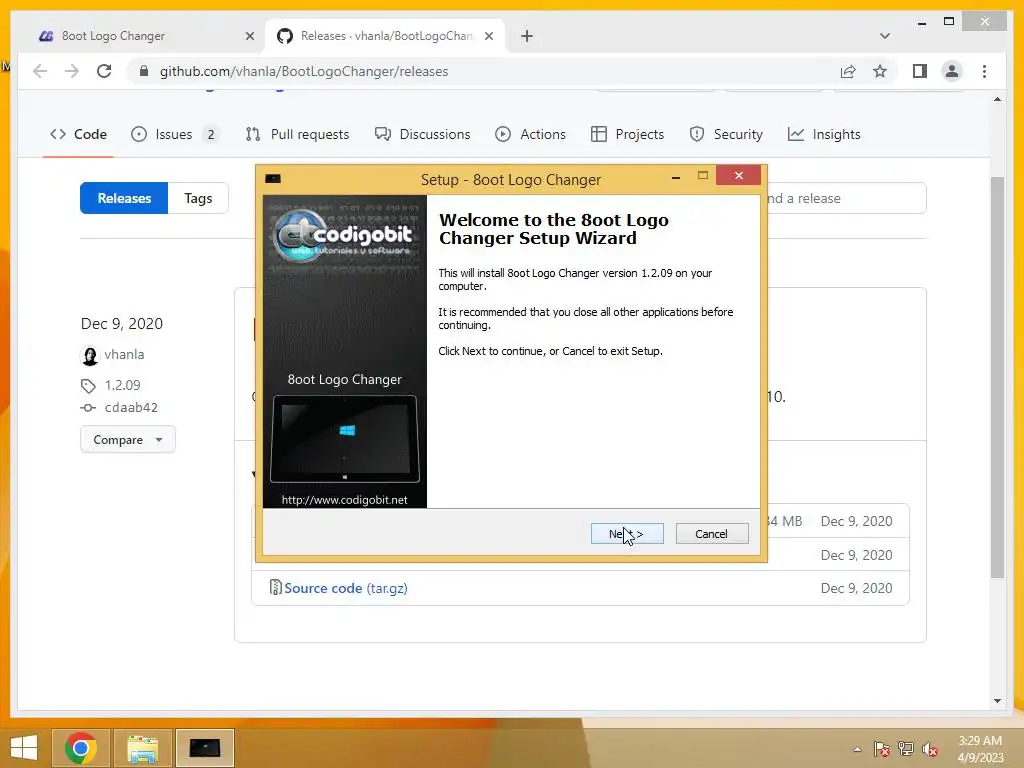Open the Projects tab
Image resolution: width=1024 pixels, height=768 pixels.
point(627,134)
